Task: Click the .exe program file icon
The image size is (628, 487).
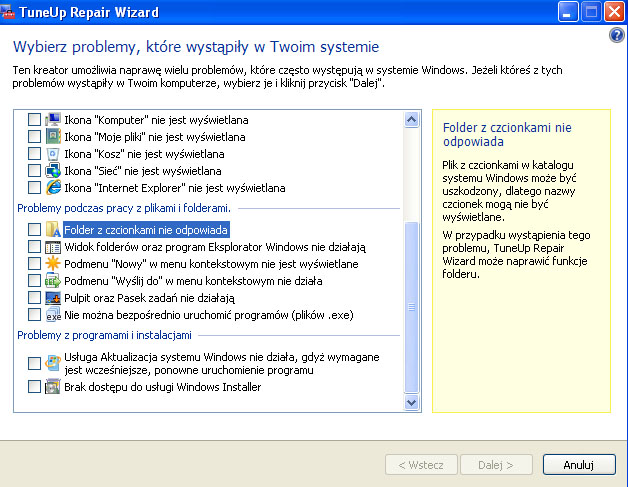Action: coord(54,315)
